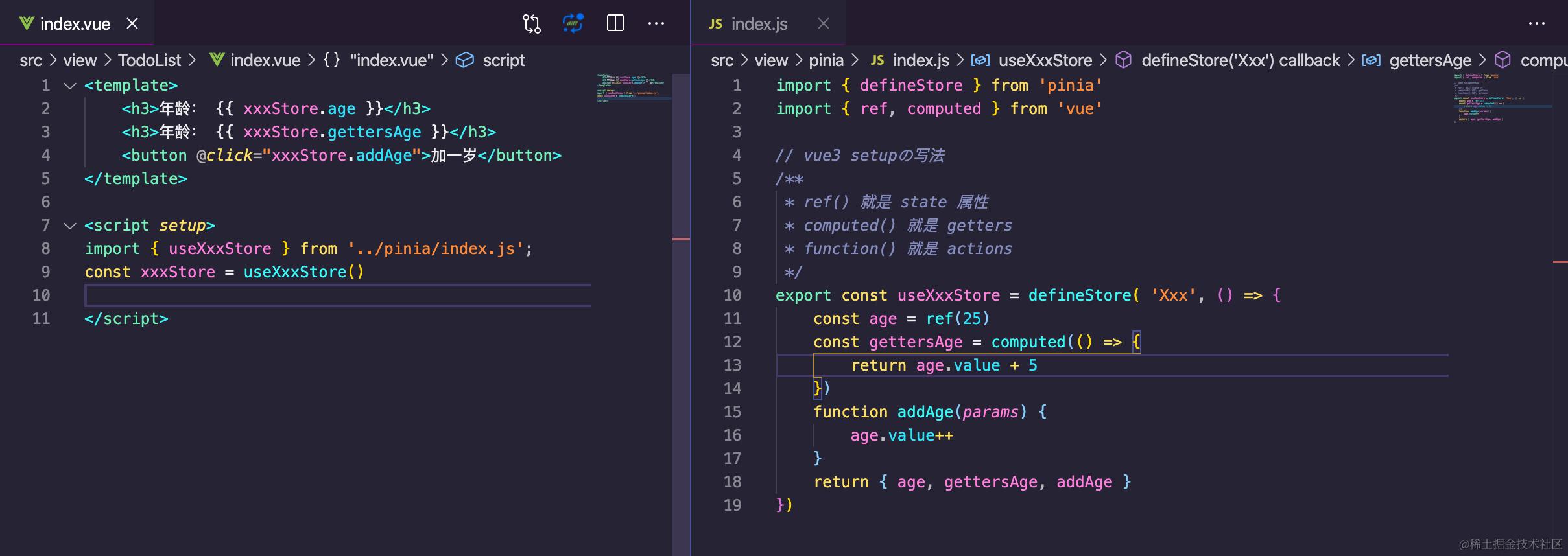Click 'return age.value + 5' statement
Screen dimensions: 1568x556
click(944, 365)
